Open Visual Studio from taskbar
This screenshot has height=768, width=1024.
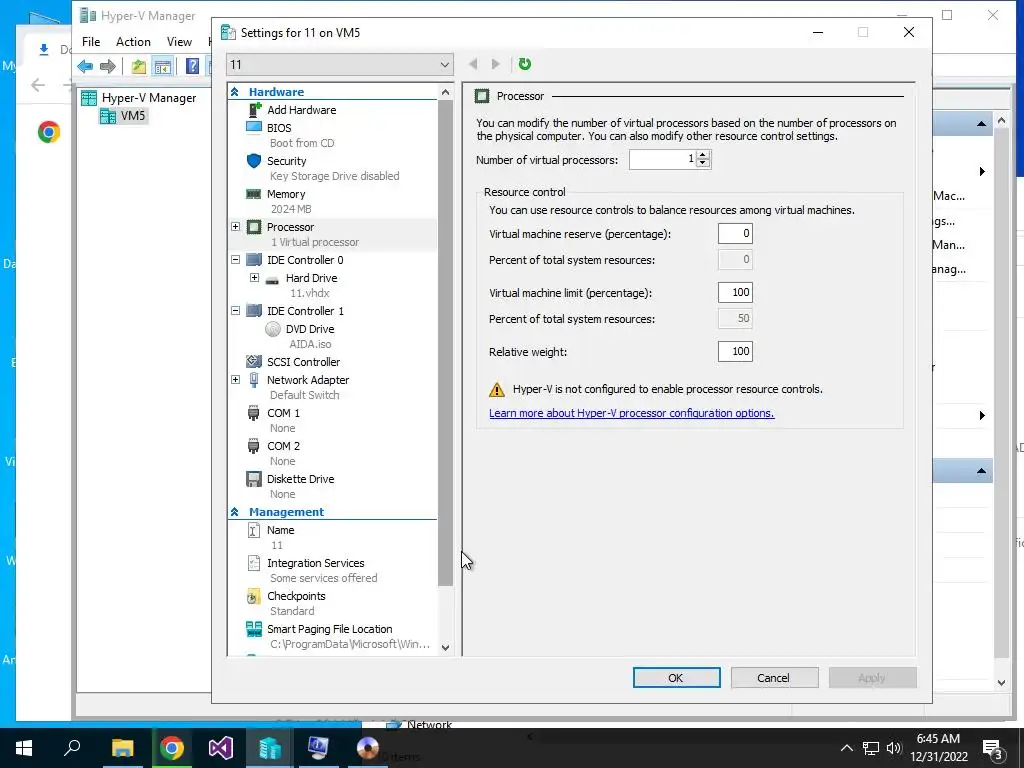click(x=221, y=748)
